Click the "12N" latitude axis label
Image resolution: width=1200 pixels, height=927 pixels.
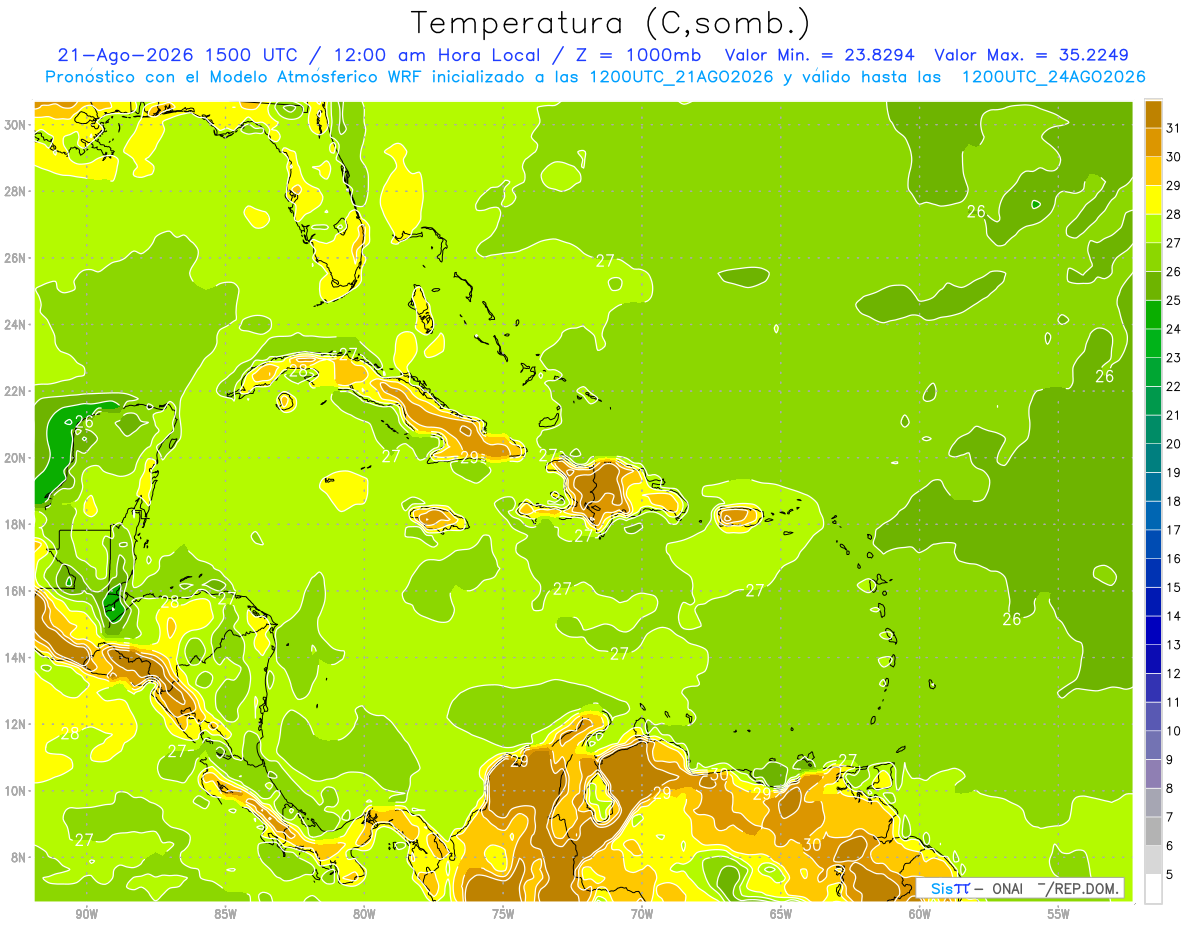coord(16,724)
